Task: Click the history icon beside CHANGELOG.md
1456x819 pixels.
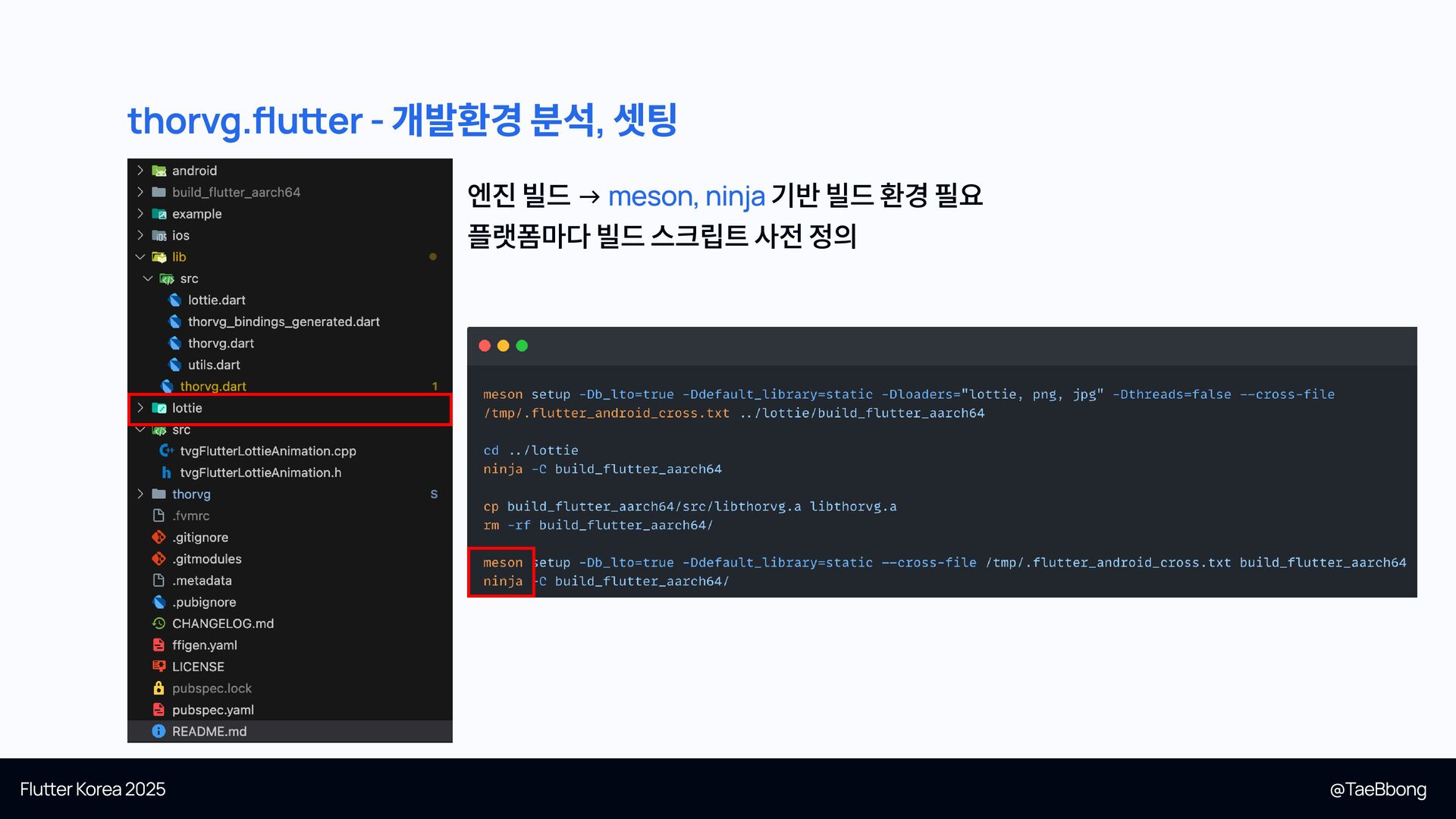Action: (x=158, y=623)
